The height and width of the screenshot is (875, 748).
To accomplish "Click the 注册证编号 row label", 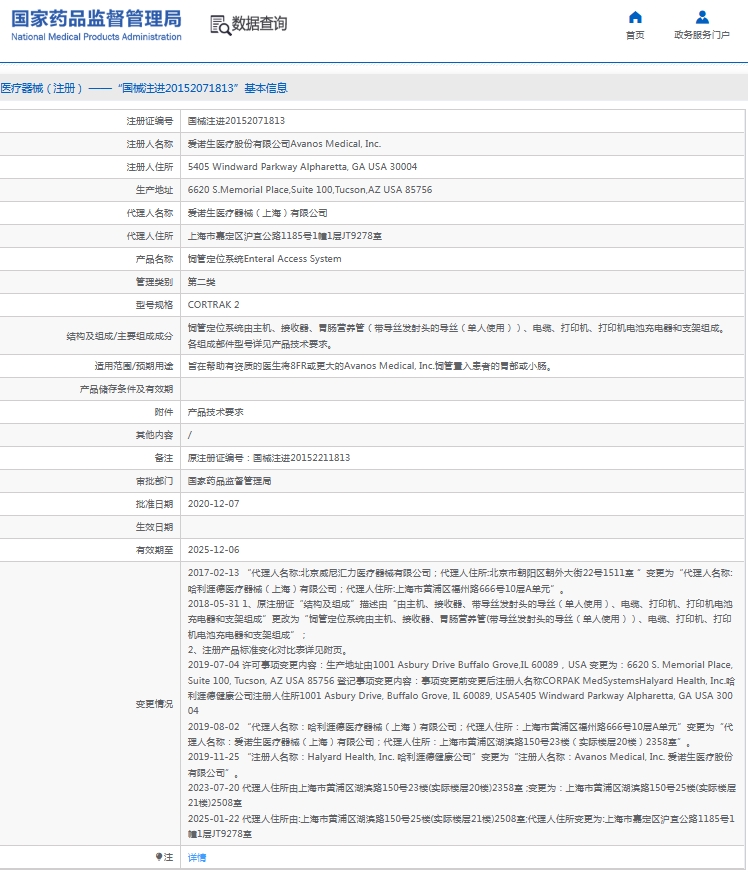I will (x=150, y=121).
